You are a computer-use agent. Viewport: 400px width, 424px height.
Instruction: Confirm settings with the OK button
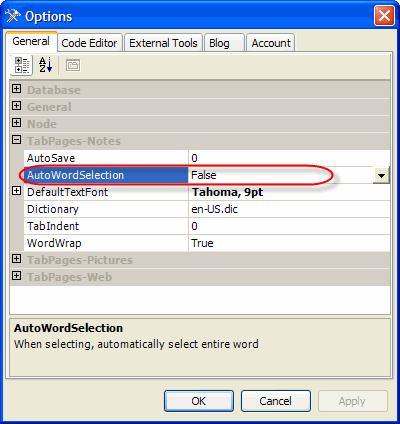[199, 401]
